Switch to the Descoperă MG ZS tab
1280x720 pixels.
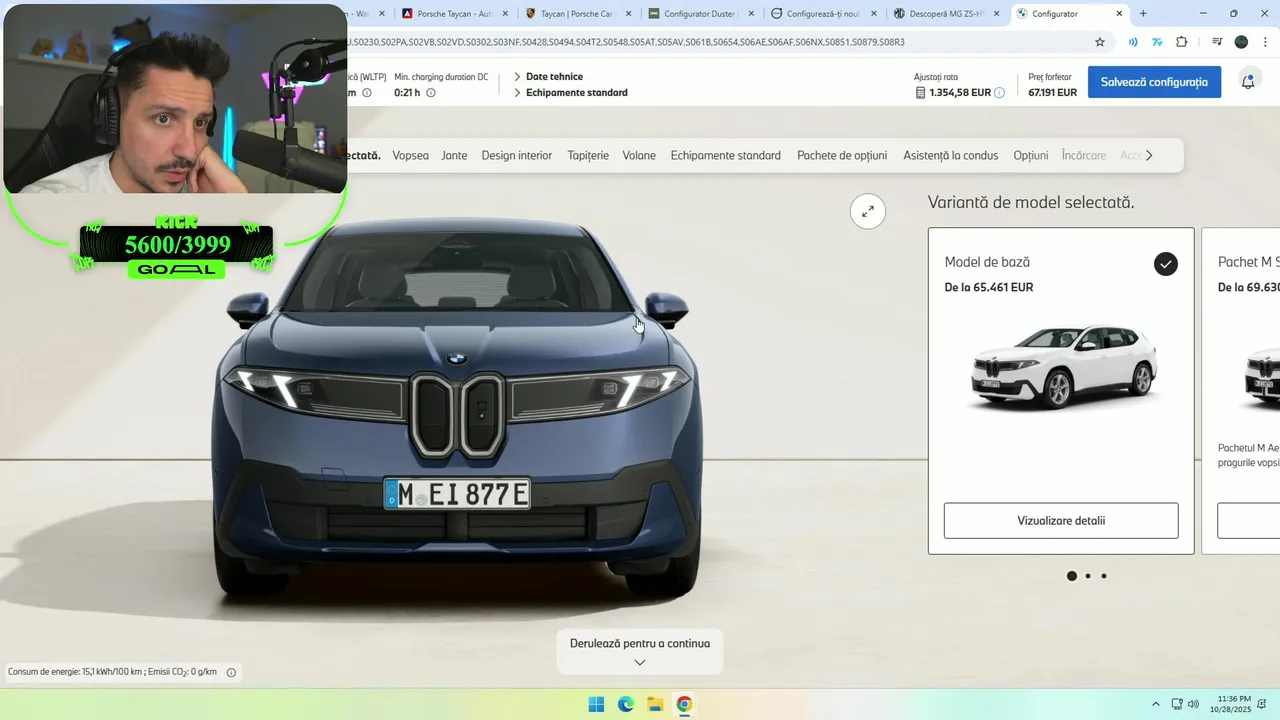(x=946, y=14)
